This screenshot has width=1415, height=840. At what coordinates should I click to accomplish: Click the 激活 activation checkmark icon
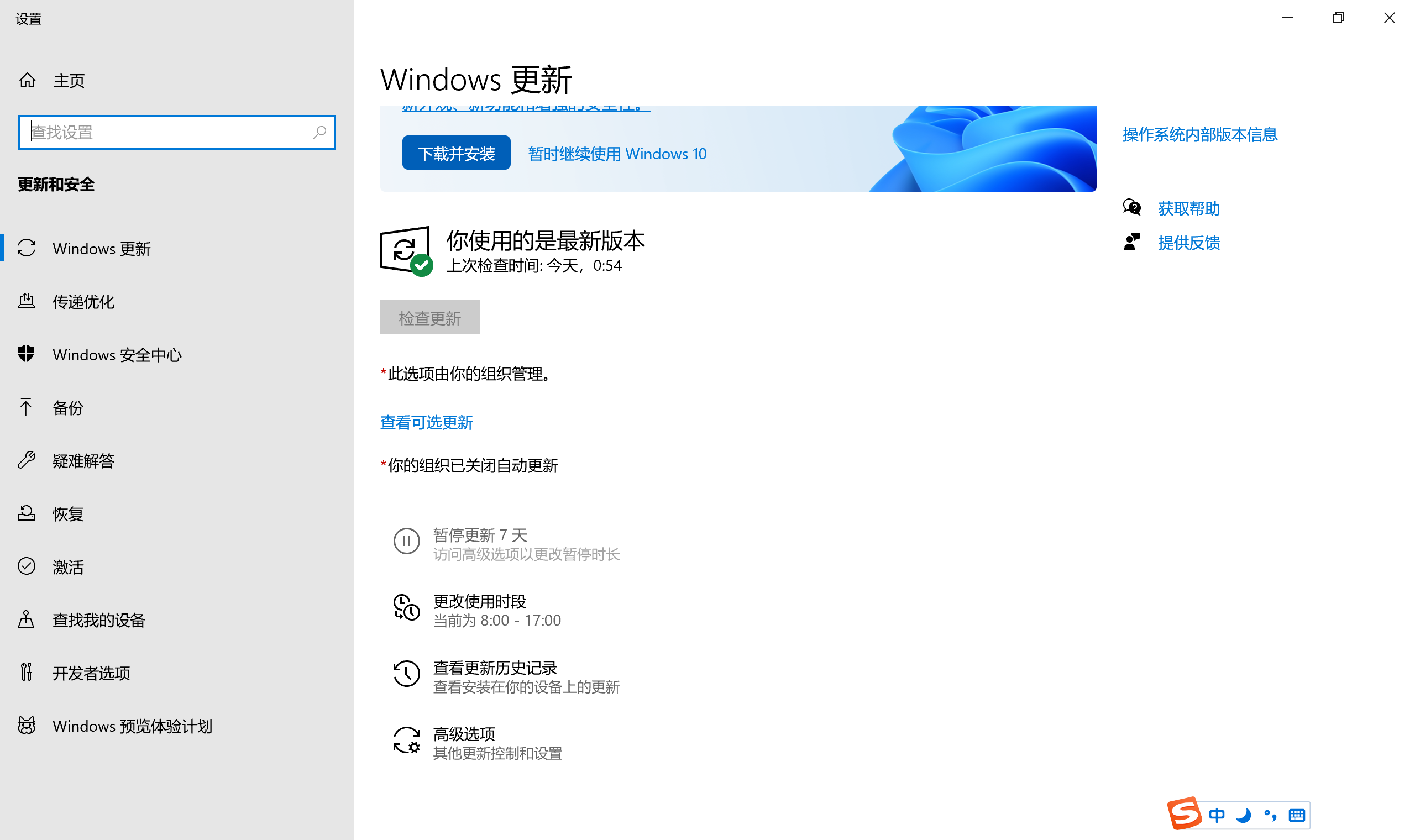coord(25,566)
